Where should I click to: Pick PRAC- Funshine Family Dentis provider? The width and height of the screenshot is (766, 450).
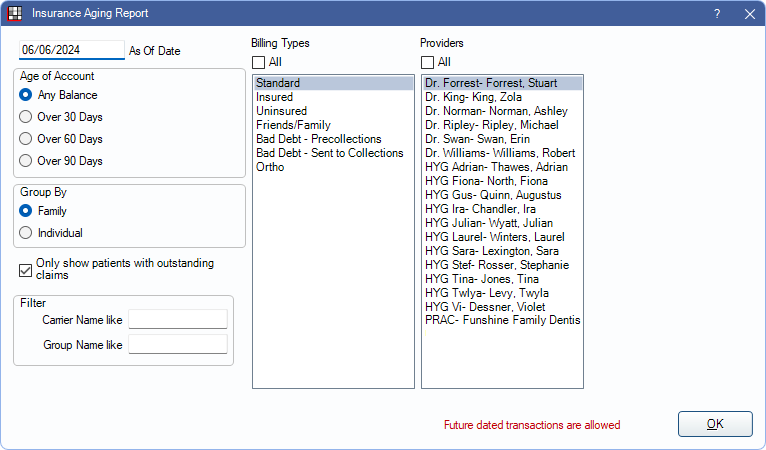[x=502, y=320]
